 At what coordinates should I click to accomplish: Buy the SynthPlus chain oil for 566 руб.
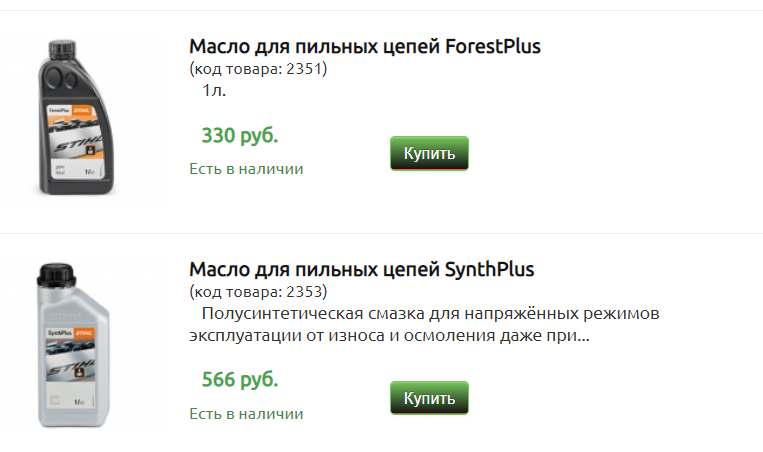[429, 398]
